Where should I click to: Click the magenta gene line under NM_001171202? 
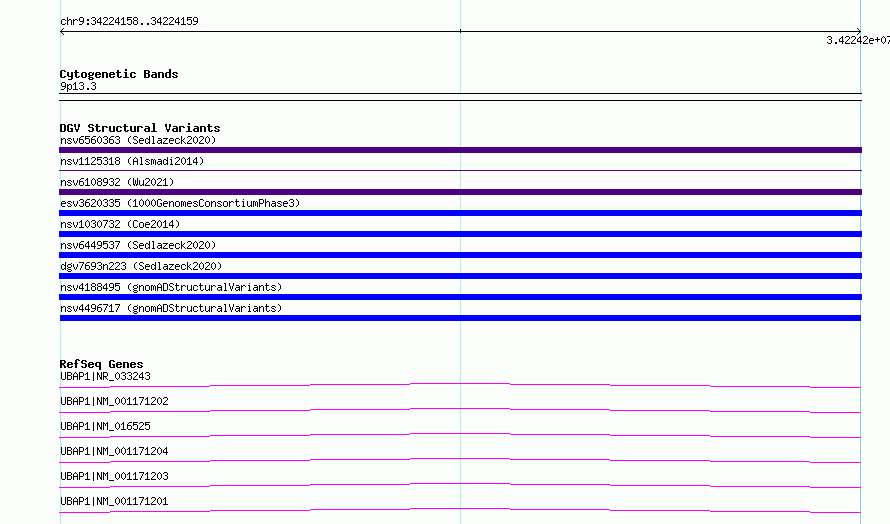(x=460, y=410)
